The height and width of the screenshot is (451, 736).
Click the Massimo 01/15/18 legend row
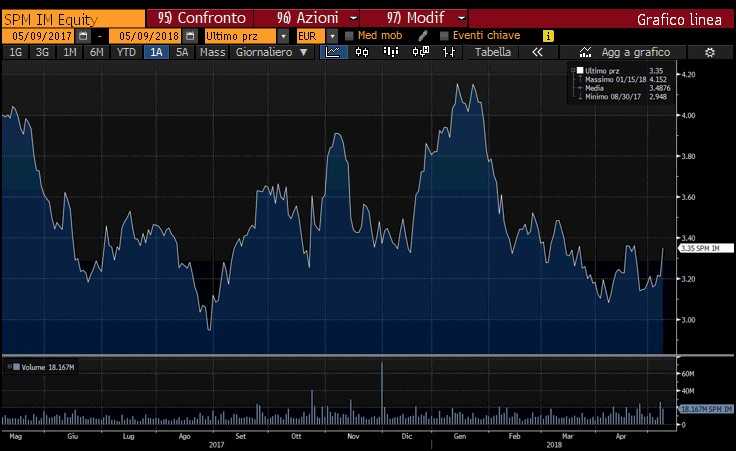coord(626,79)
